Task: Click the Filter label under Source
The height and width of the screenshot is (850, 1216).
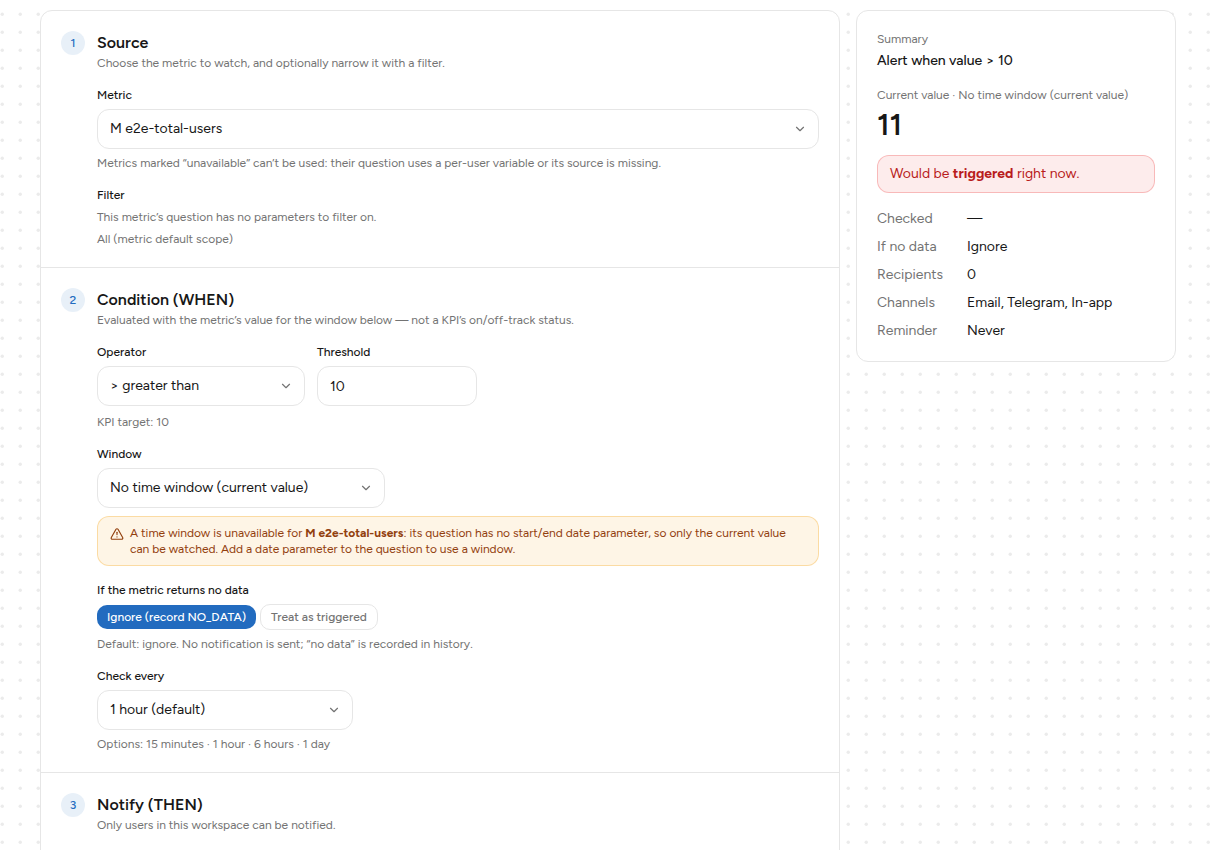Action: pos(111,195)
